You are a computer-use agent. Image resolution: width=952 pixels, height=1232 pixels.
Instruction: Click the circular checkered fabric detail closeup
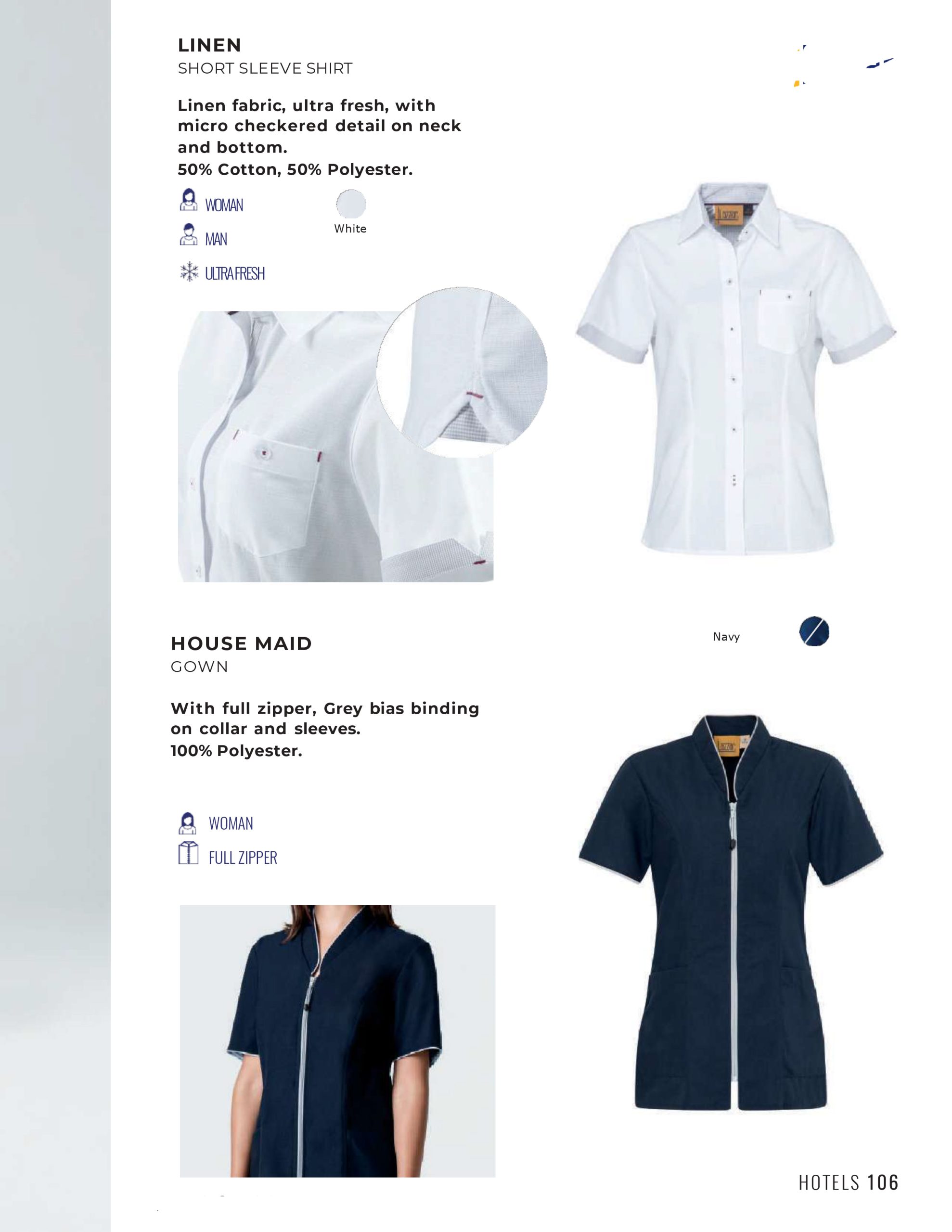(462, 372)
